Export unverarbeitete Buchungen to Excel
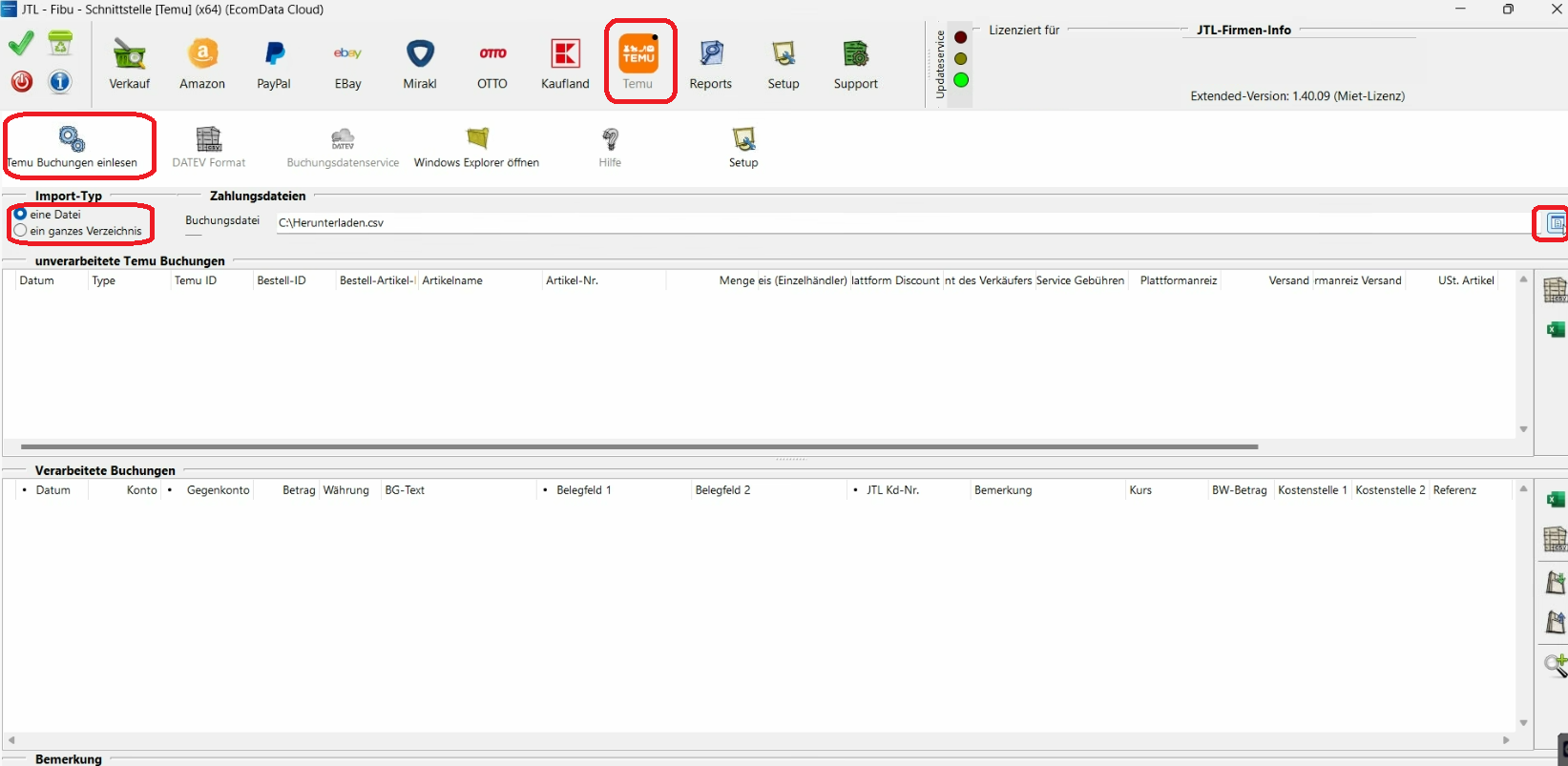1568x766 pixels. 1555,330
